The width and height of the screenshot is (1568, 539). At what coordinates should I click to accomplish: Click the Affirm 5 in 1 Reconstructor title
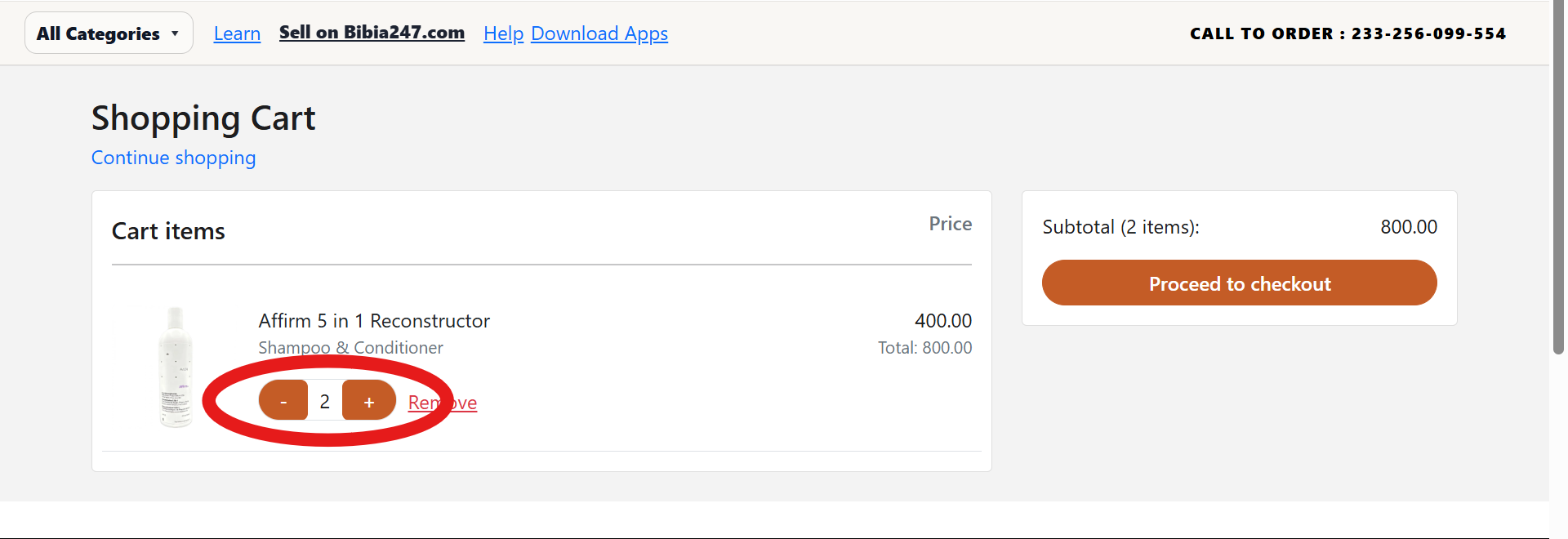(374, 321)
